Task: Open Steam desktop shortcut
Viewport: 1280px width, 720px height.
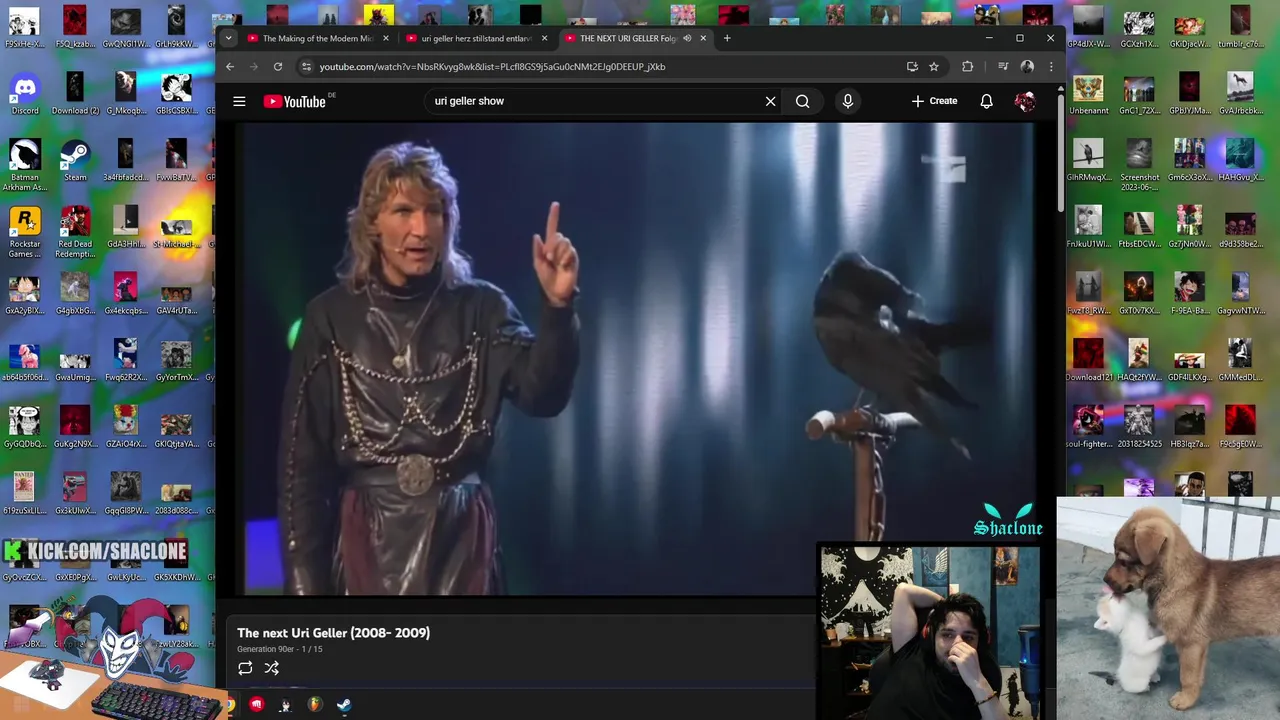Action: point(75,161)
